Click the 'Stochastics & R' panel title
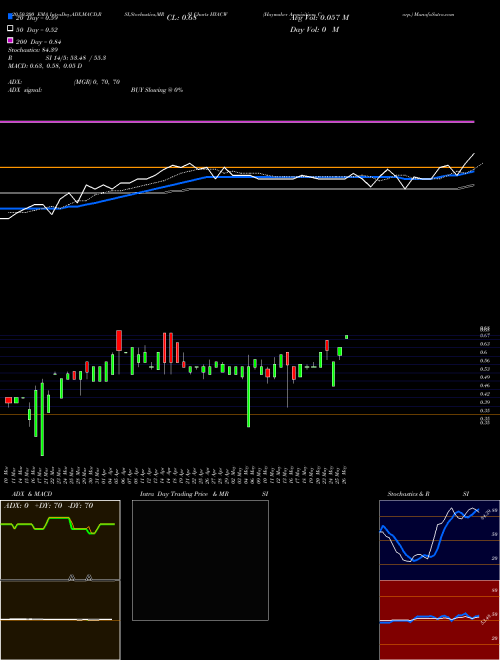Screen dimensions: 500x660 pyautogui.click(x=408, y=494)
